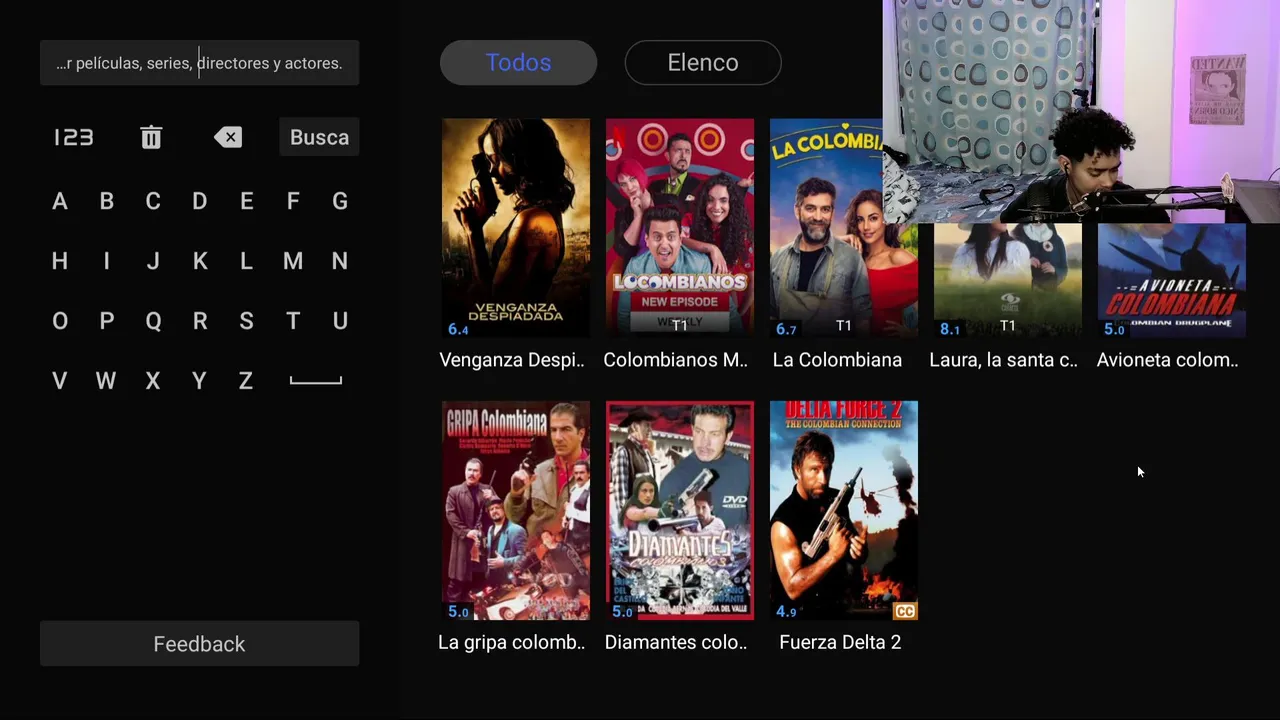Select letter N on keyboard
The height and width of the screenshot is (720, 1280).
click(x=340, y=261)
